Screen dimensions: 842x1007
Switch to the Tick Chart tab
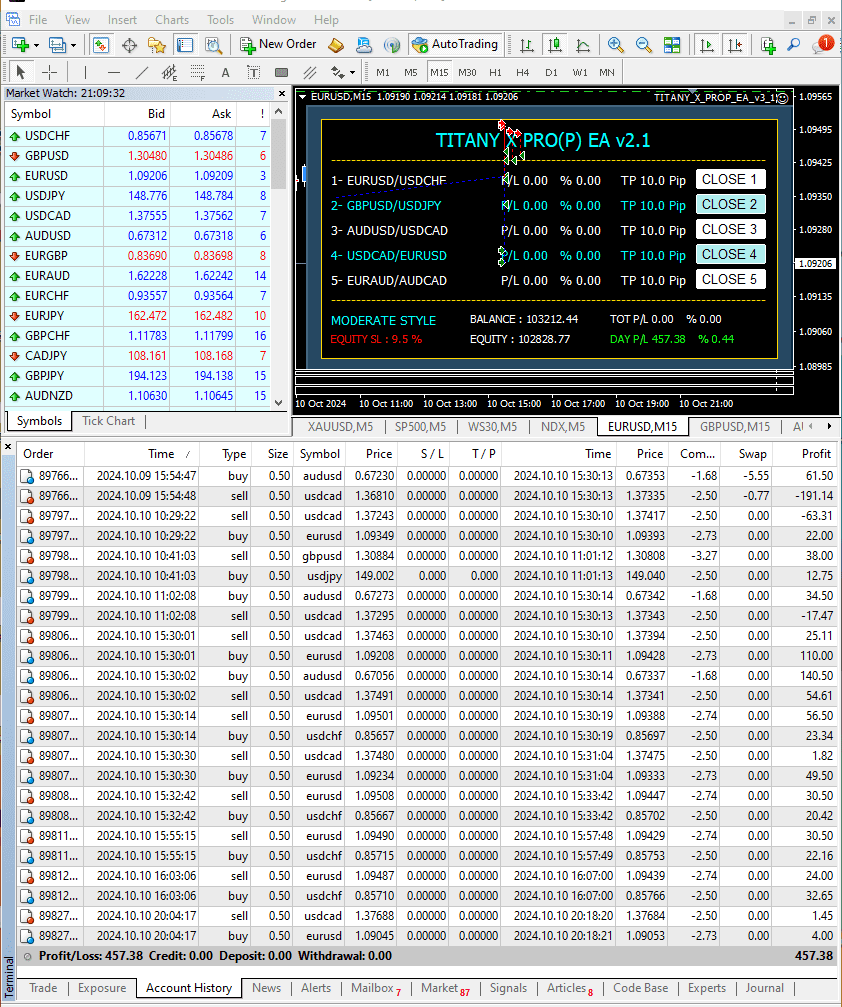pos(109,421)
